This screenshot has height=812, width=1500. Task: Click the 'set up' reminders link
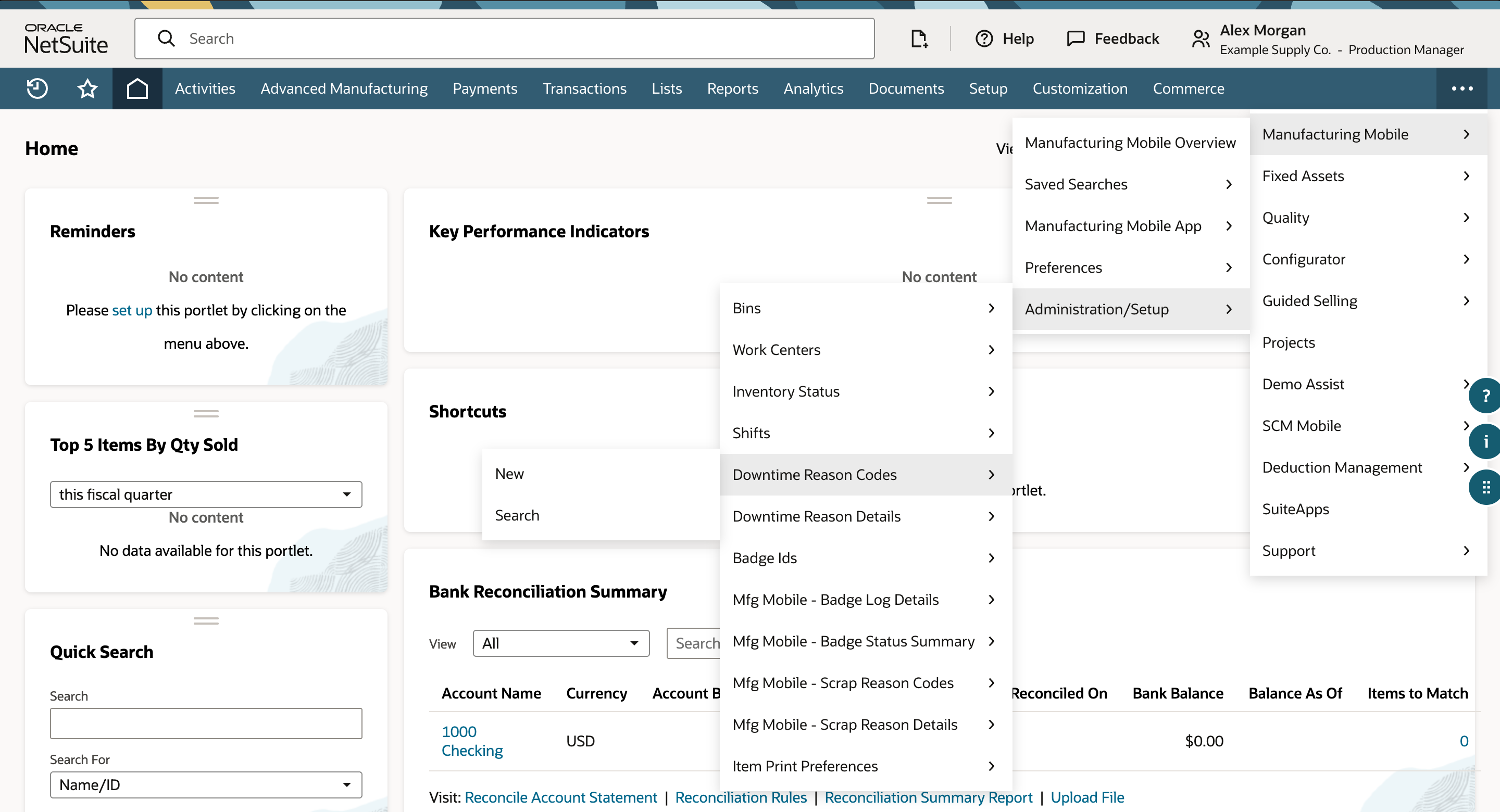[x=132, y=310]
